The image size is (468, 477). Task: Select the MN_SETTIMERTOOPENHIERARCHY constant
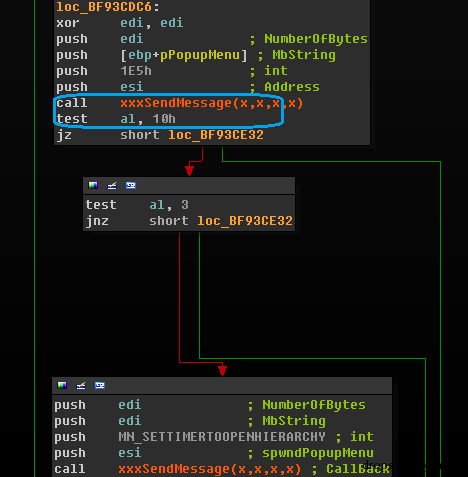tap(222, 437)
